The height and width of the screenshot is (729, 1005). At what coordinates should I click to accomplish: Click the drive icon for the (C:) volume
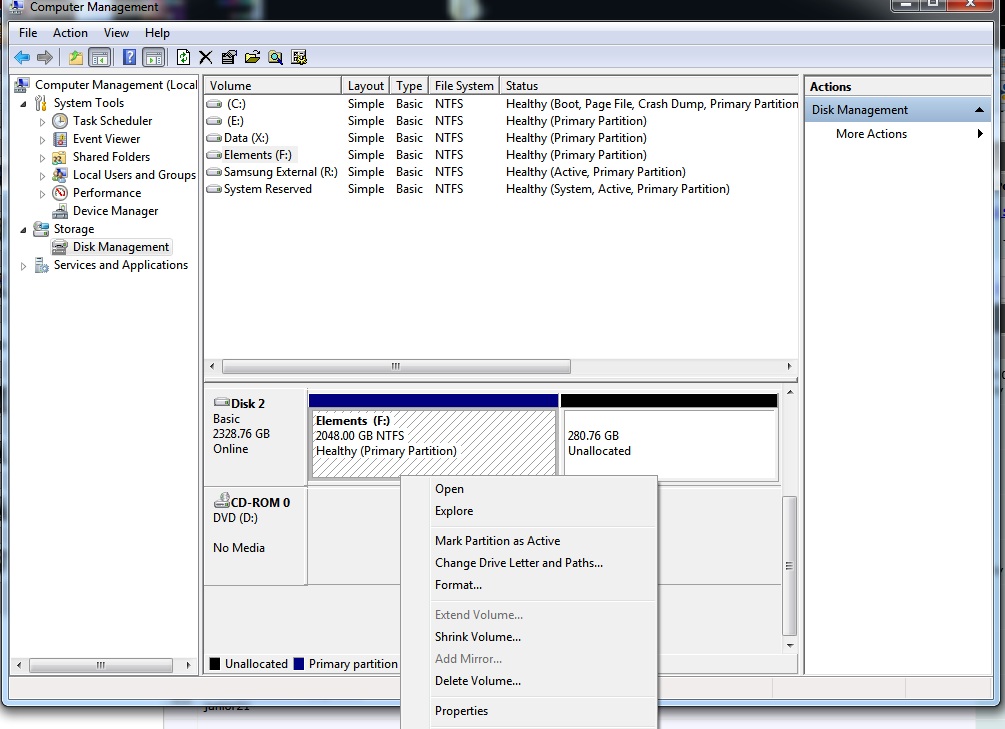[214, 104]
